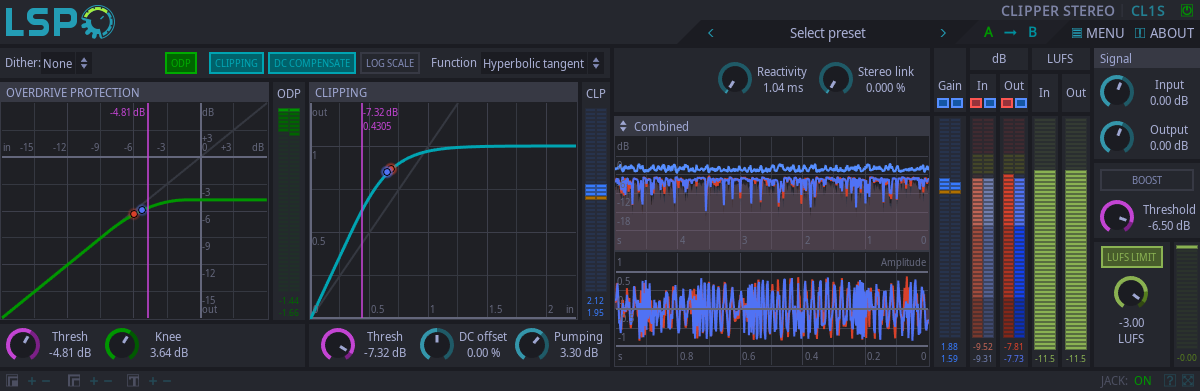The width and height of the screenshot is (1200, 391).
Task: Select state A
Action: coord(988,33)
